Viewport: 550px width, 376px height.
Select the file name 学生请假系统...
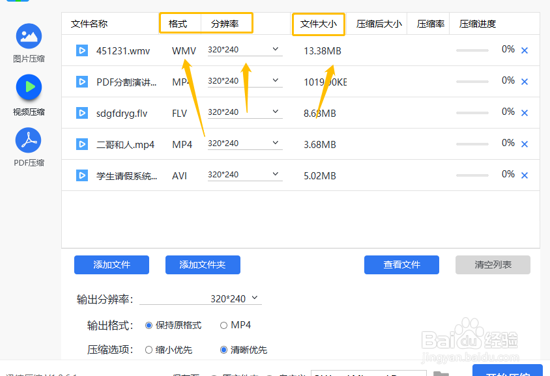coord(127,176)
